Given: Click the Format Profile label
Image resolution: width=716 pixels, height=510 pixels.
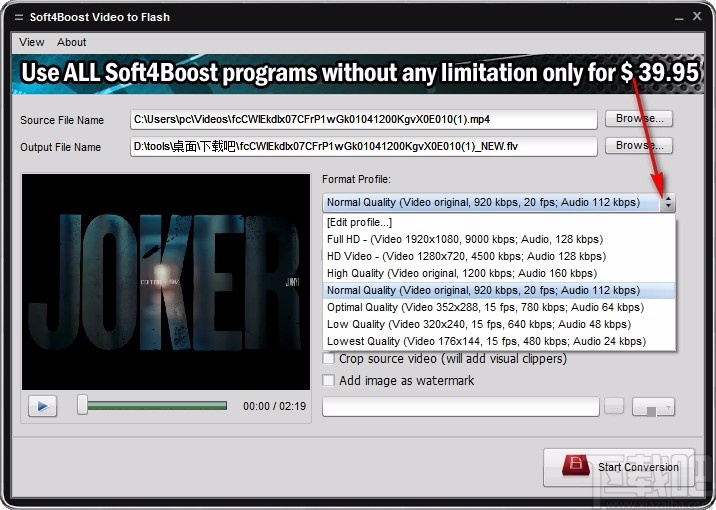Looking at the screenshot, I should (x=357, y=179).
